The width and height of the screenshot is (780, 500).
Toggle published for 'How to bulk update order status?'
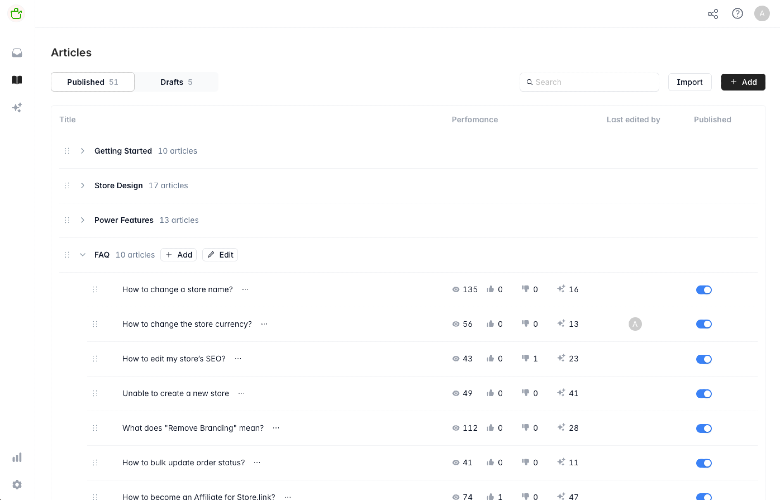click(704, 463)
